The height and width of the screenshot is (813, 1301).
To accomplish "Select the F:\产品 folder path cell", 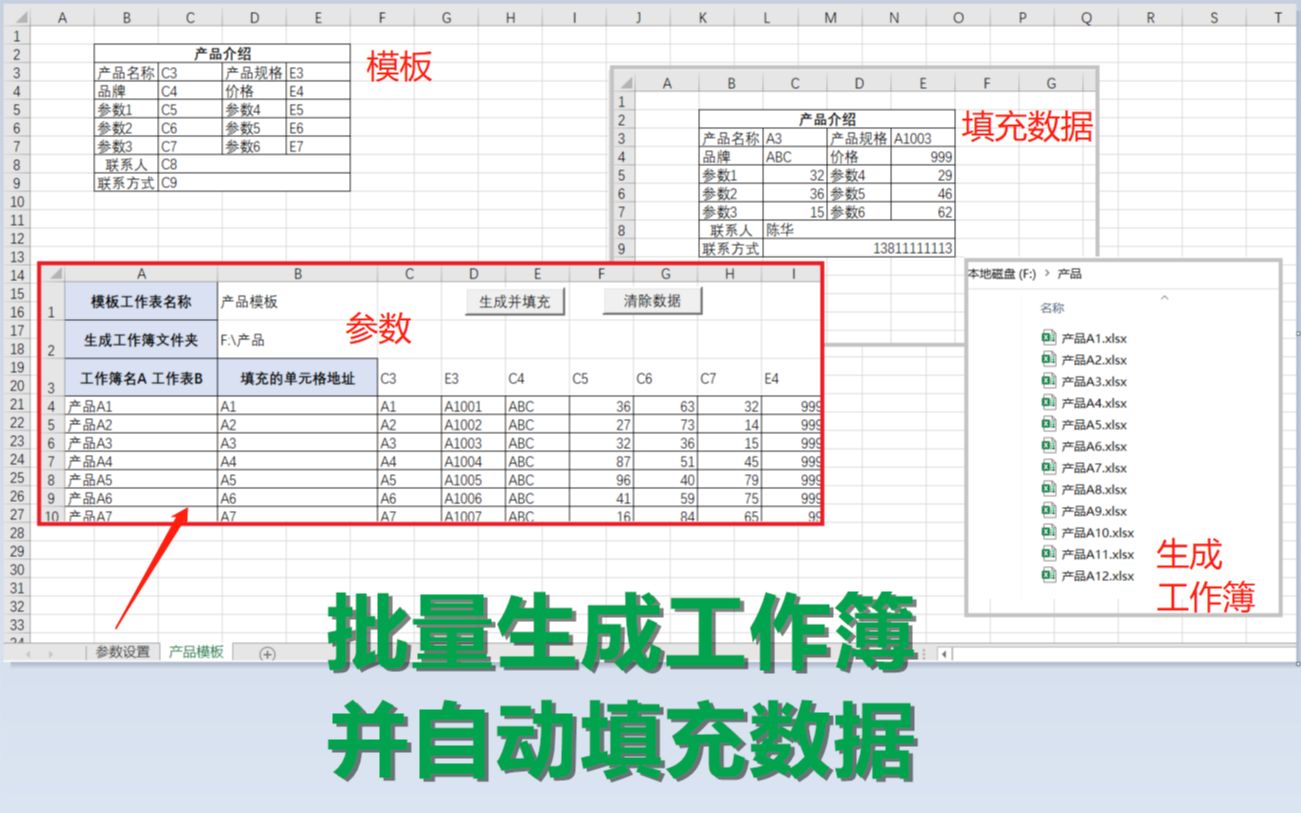I will click(298, 340).
